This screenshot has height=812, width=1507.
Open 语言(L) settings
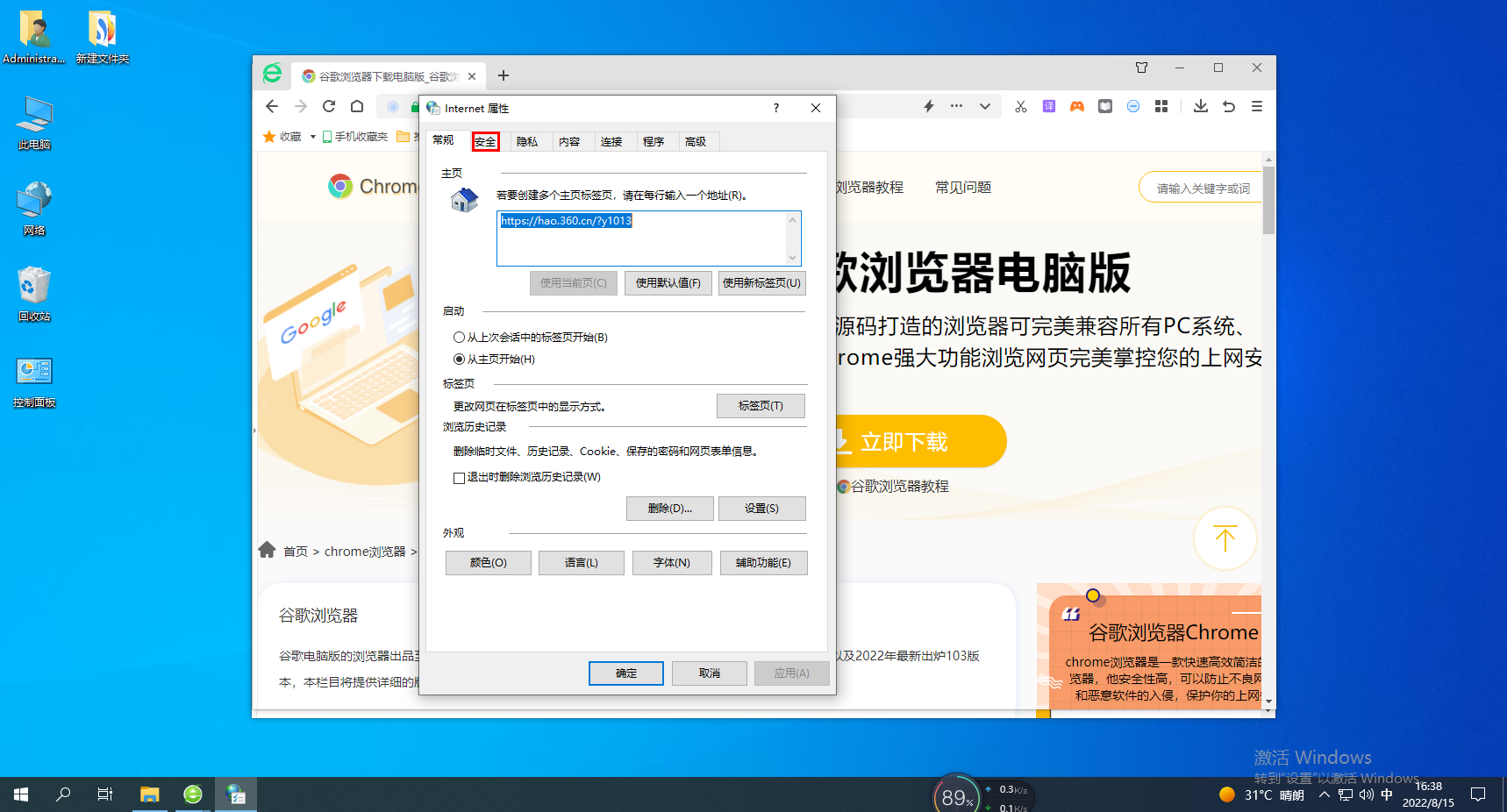coord(582,563)
